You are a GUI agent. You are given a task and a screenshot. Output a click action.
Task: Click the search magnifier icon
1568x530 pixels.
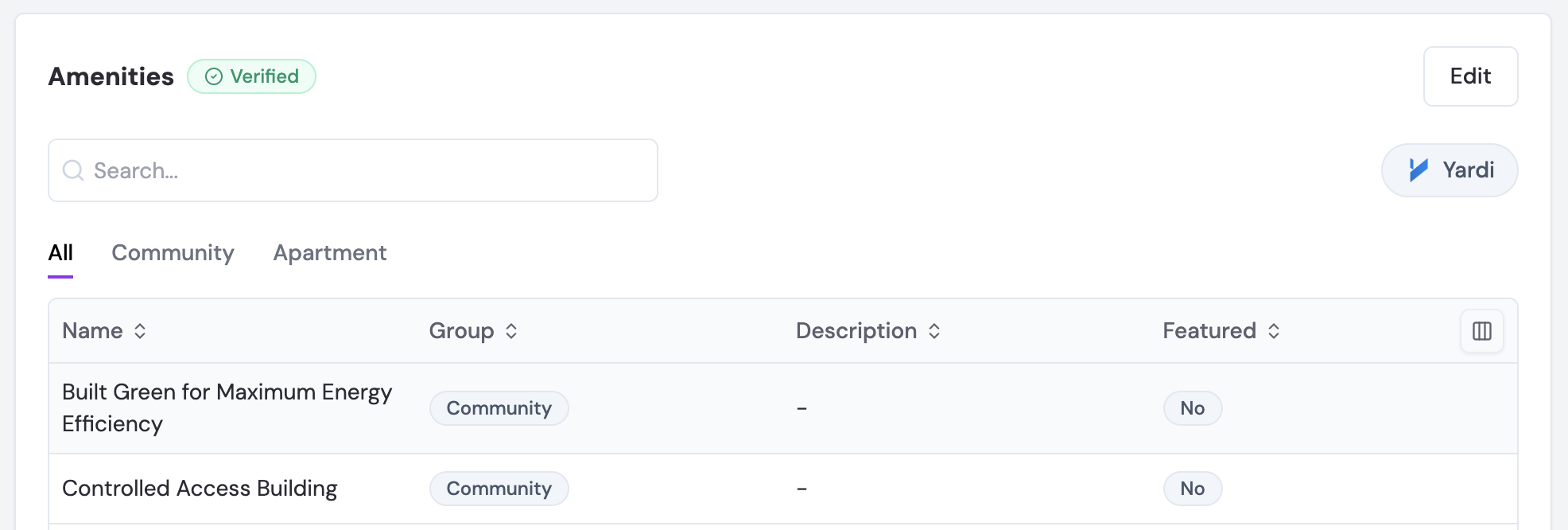point(73,170)
